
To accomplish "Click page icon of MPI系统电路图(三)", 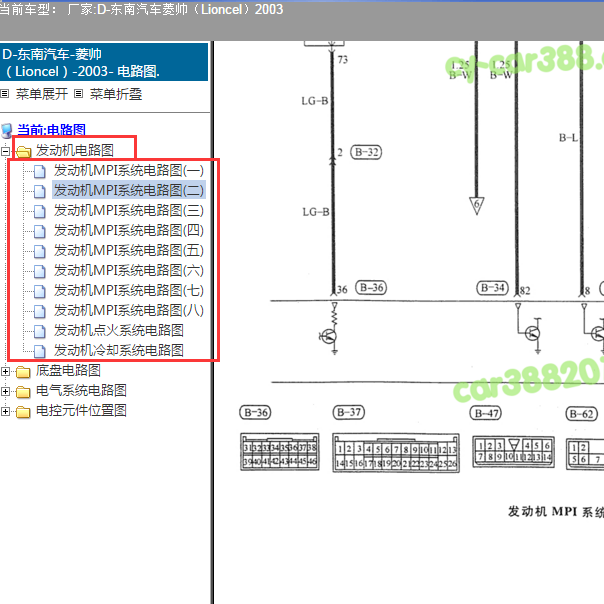I will point(39,211).
